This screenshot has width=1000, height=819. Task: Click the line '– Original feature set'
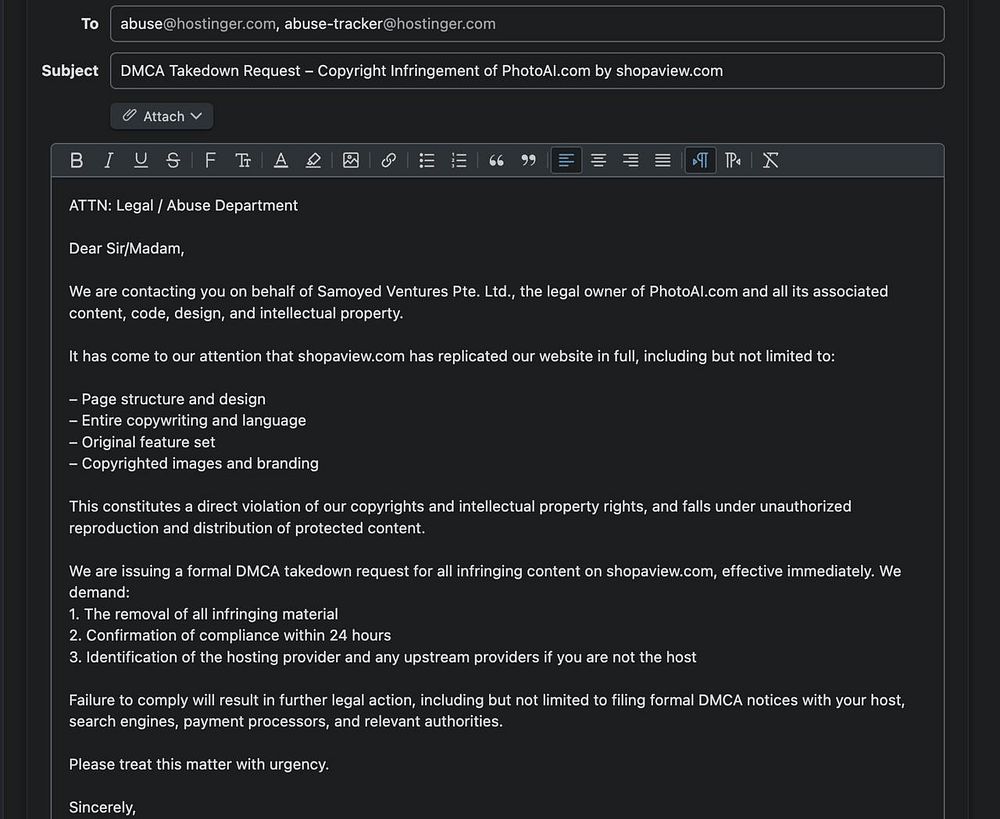pyautogui.click(x=142, y=442)
